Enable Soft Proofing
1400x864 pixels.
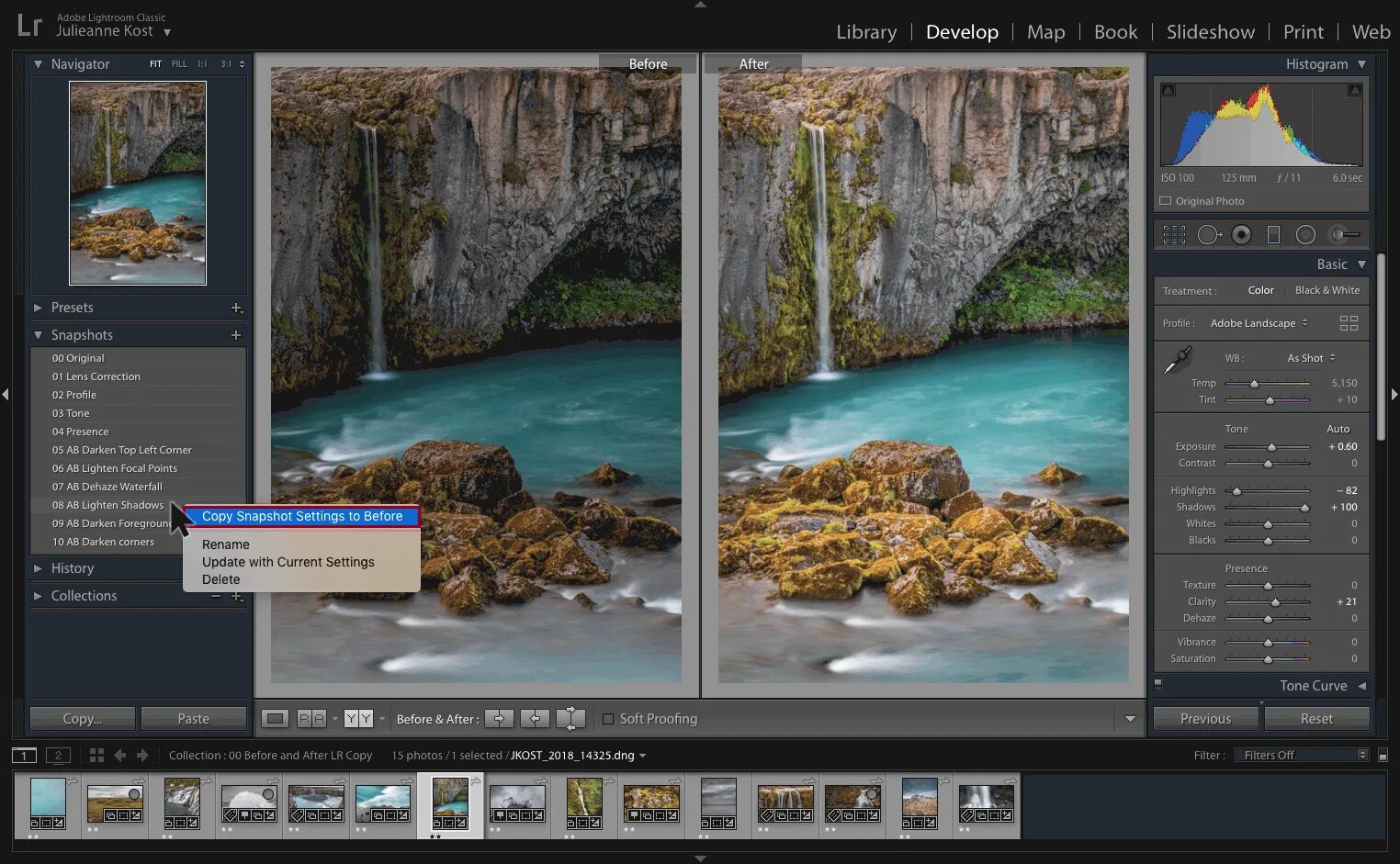[608, 719]
